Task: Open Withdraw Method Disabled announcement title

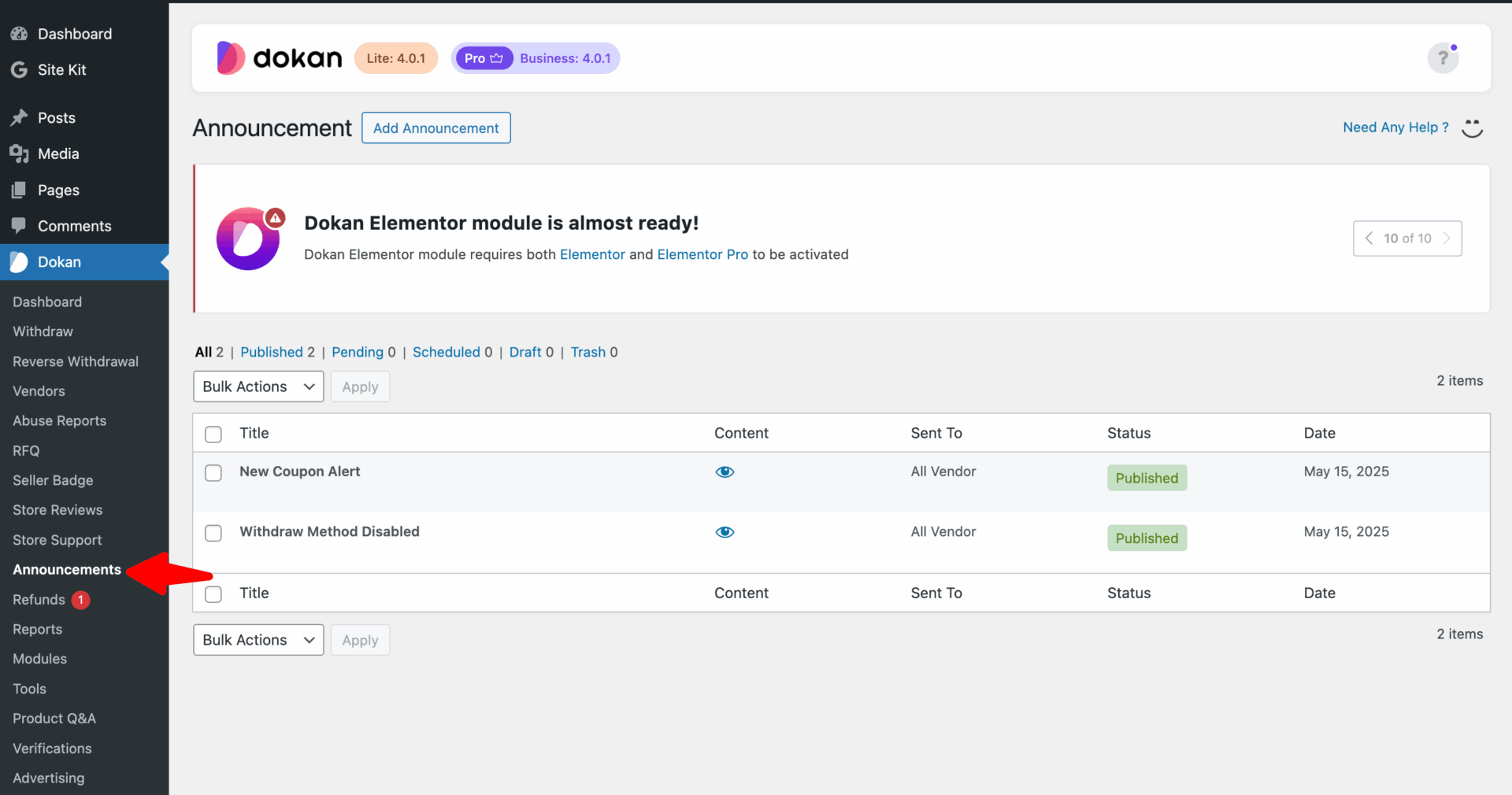Action: 329,531
